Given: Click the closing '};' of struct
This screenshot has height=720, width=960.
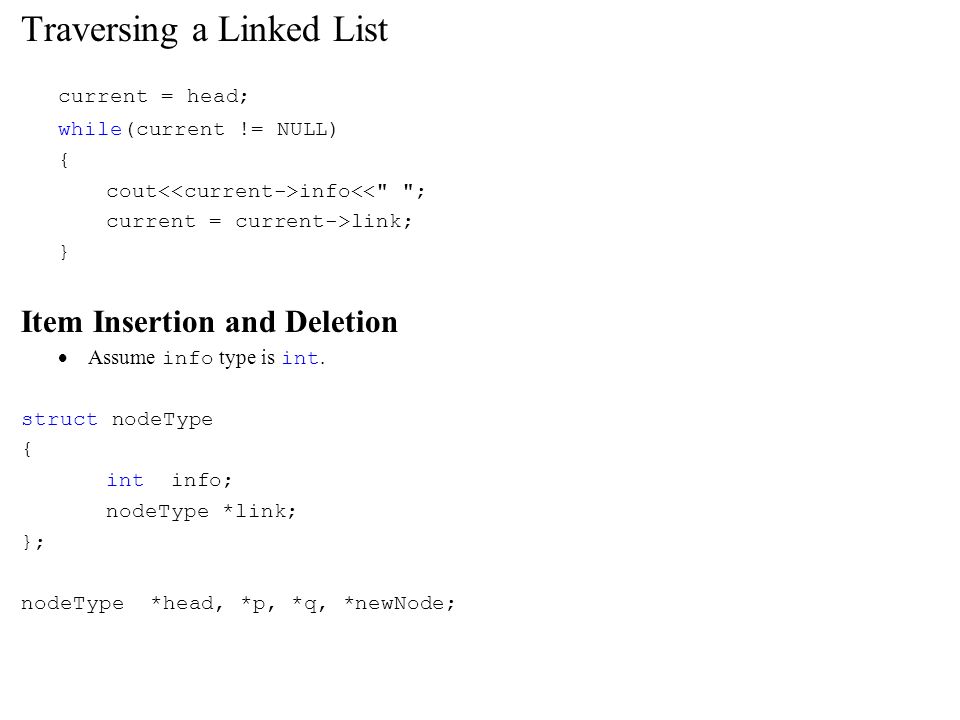Looking at the screenshot, I should pos(32,542).
